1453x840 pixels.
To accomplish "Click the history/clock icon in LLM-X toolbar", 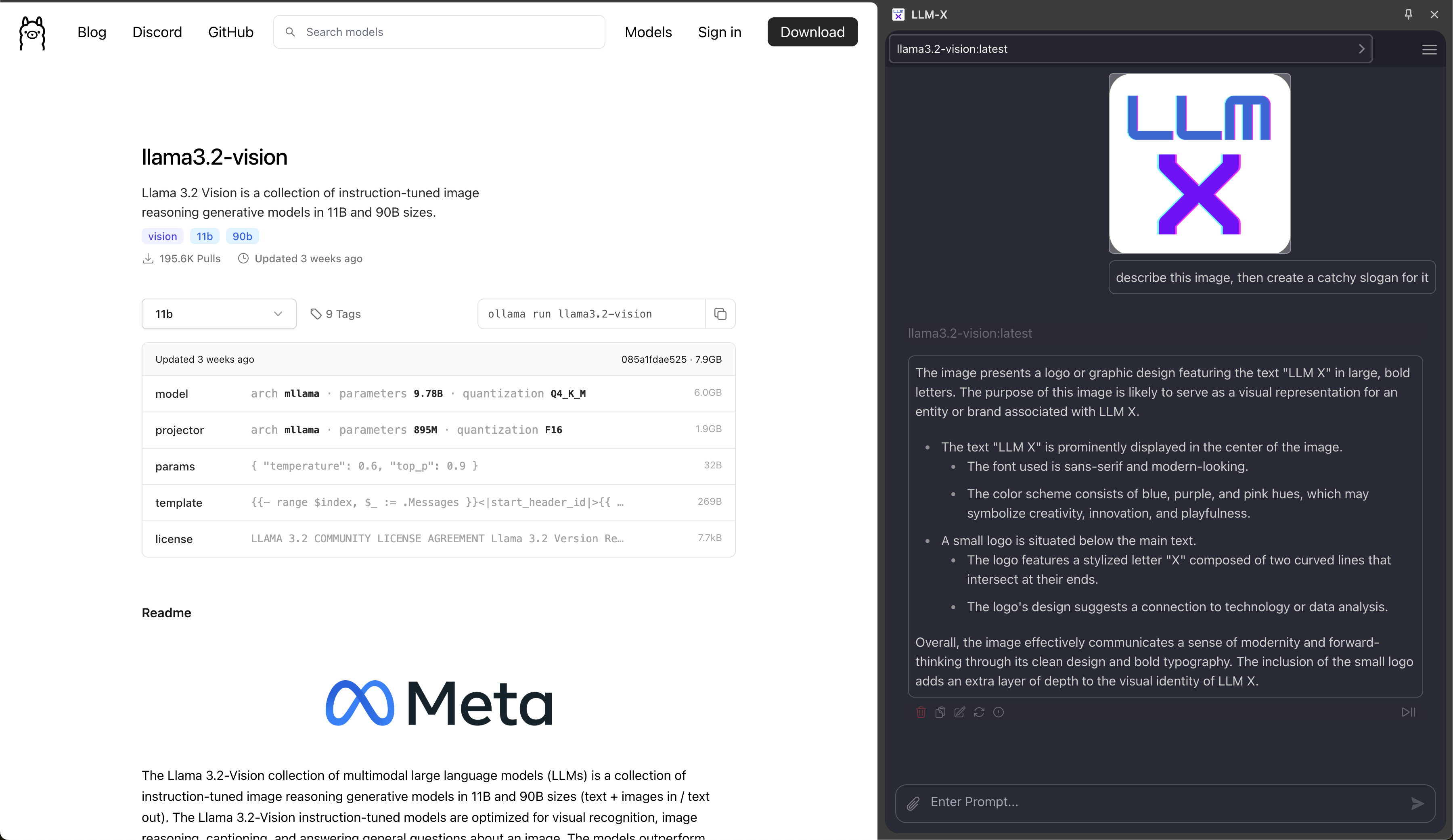I will coord(999,712).
